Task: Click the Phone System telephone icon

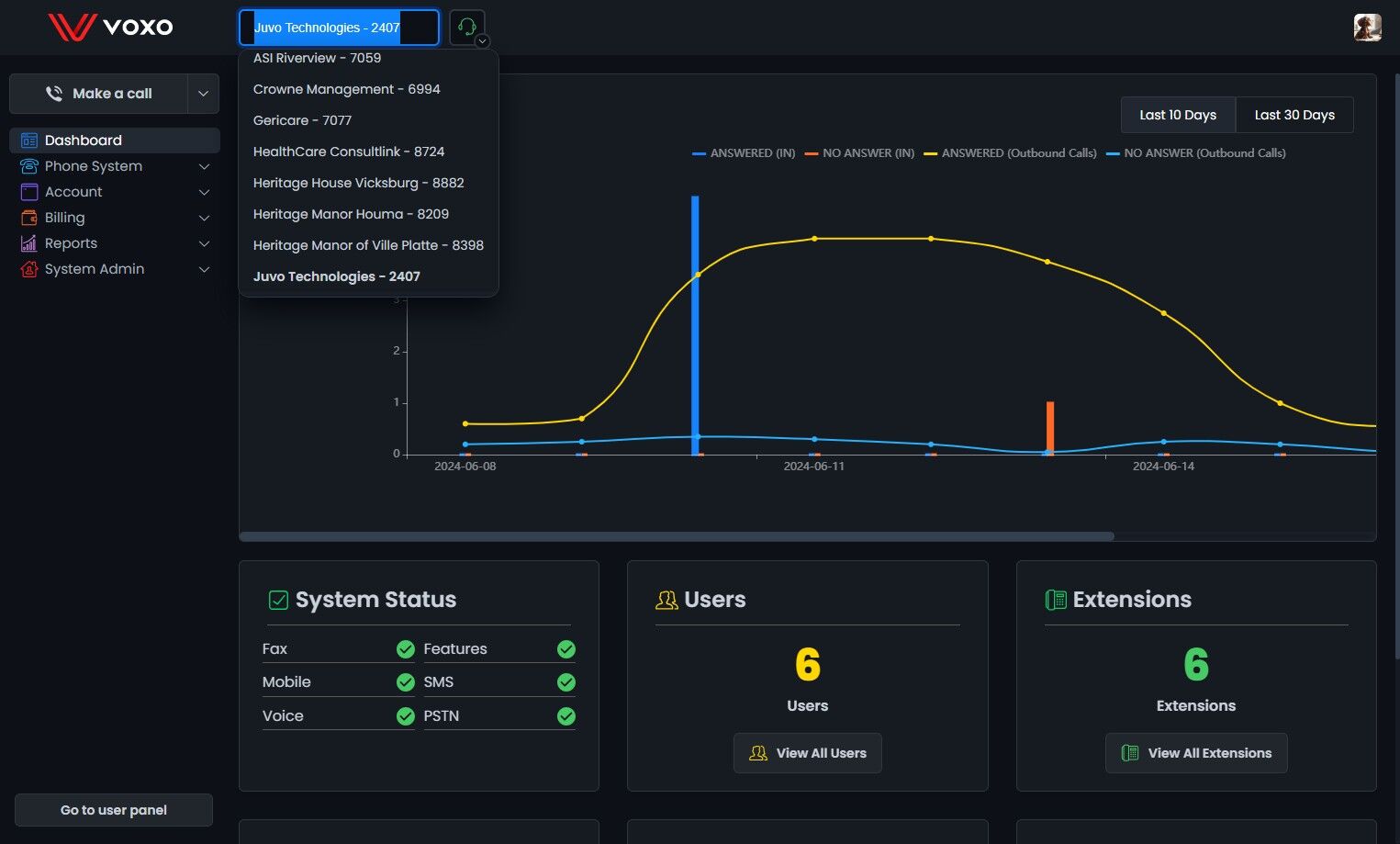Action: (29, 166)
